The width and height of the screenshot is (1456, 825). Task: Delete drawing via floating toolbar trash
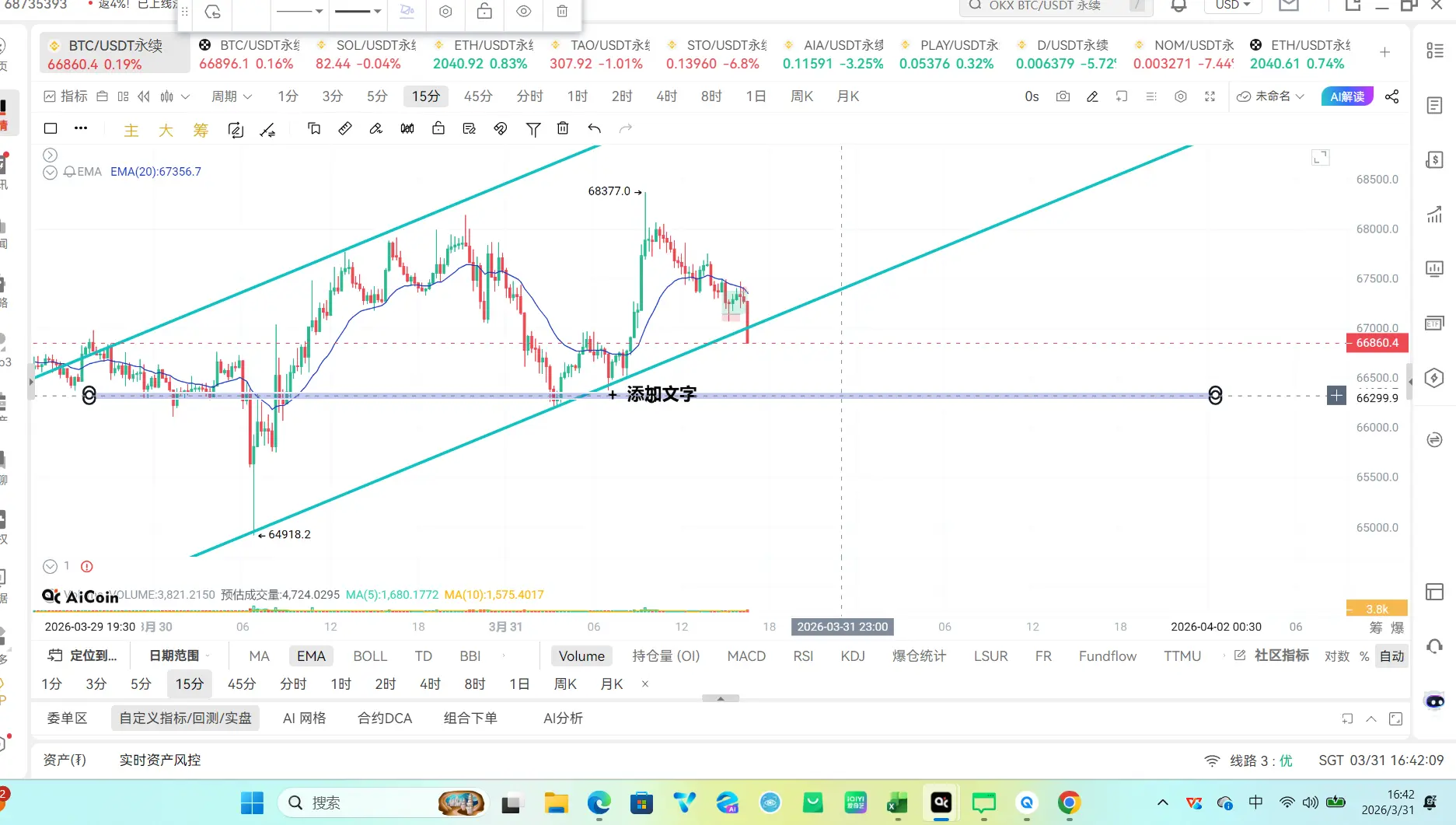(x=562, y=12)
